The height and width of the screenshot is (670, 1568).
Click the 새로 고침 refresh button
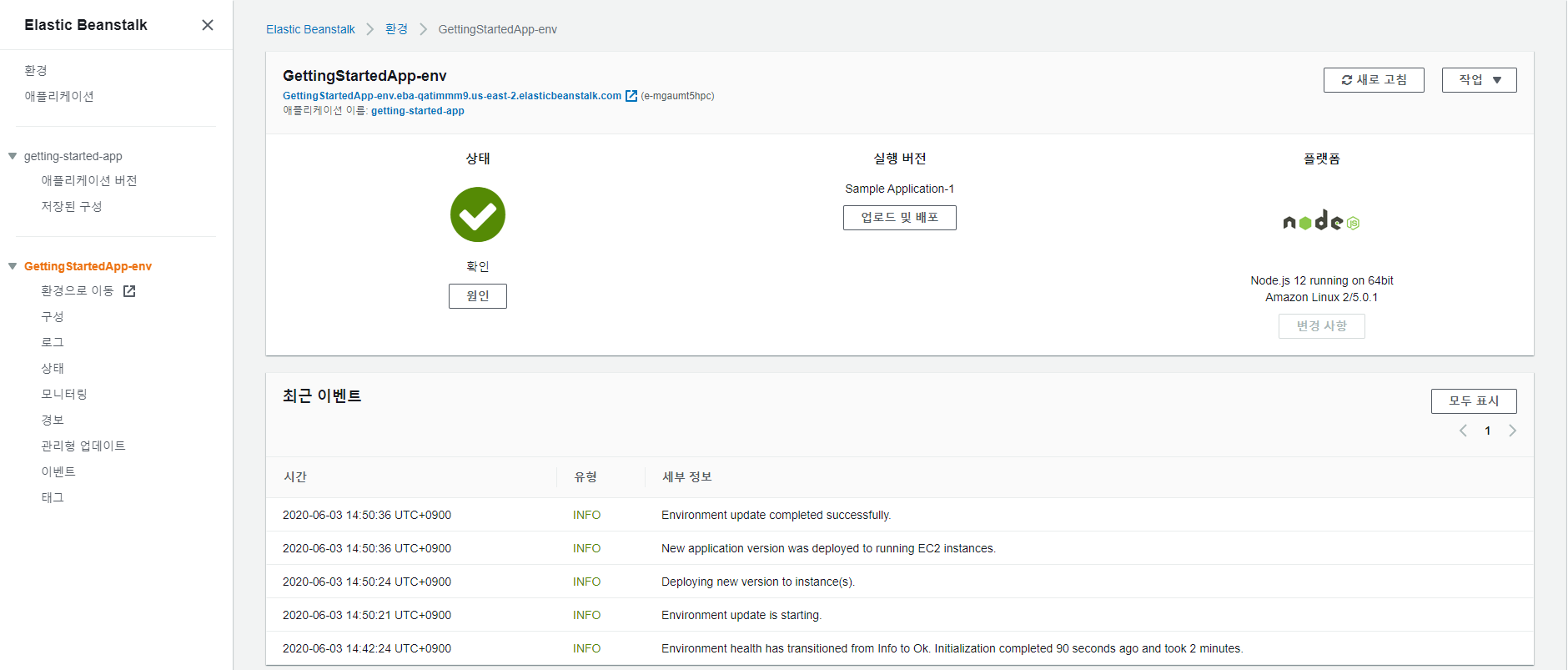point(1374,80)
